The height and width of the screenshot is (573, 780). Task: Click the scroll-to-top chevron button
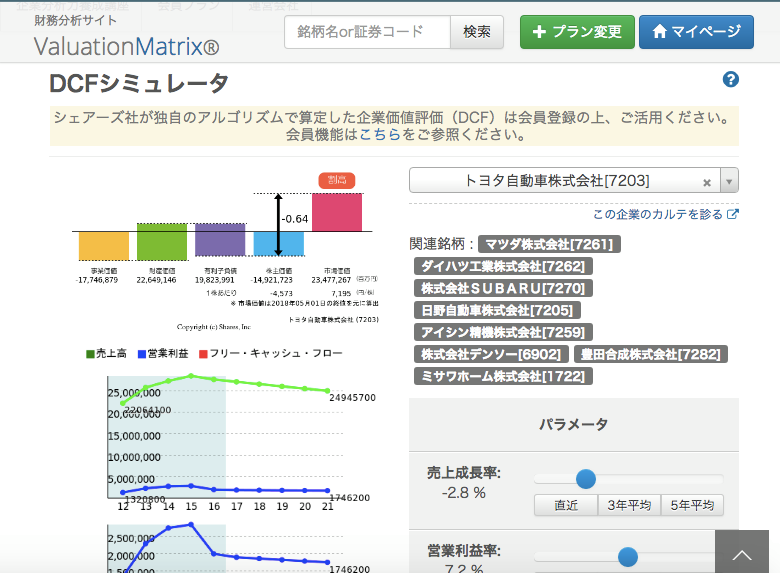pyautogui.click(x=741, y=554)
